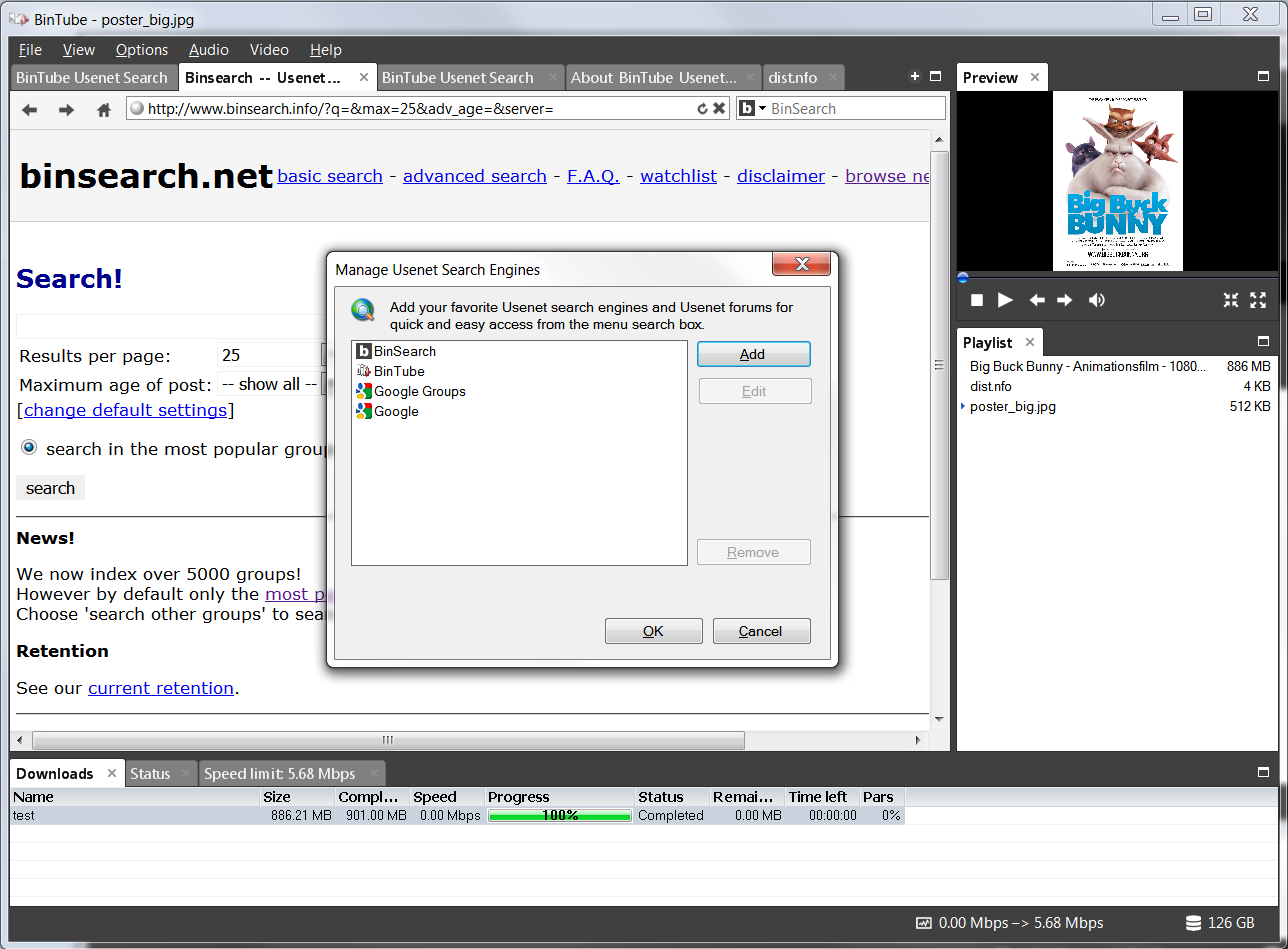The height and width of the screenshot is (949, 1288).
Task: Open the search engine selector 'b' icon
Action: point(751,109)
